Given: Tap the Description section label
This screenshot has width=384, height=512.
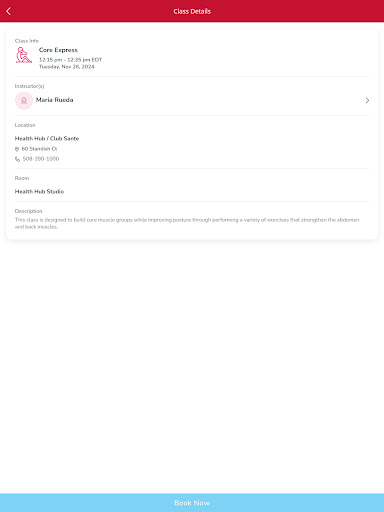Looking at the screenshot, I should (28, 211).
